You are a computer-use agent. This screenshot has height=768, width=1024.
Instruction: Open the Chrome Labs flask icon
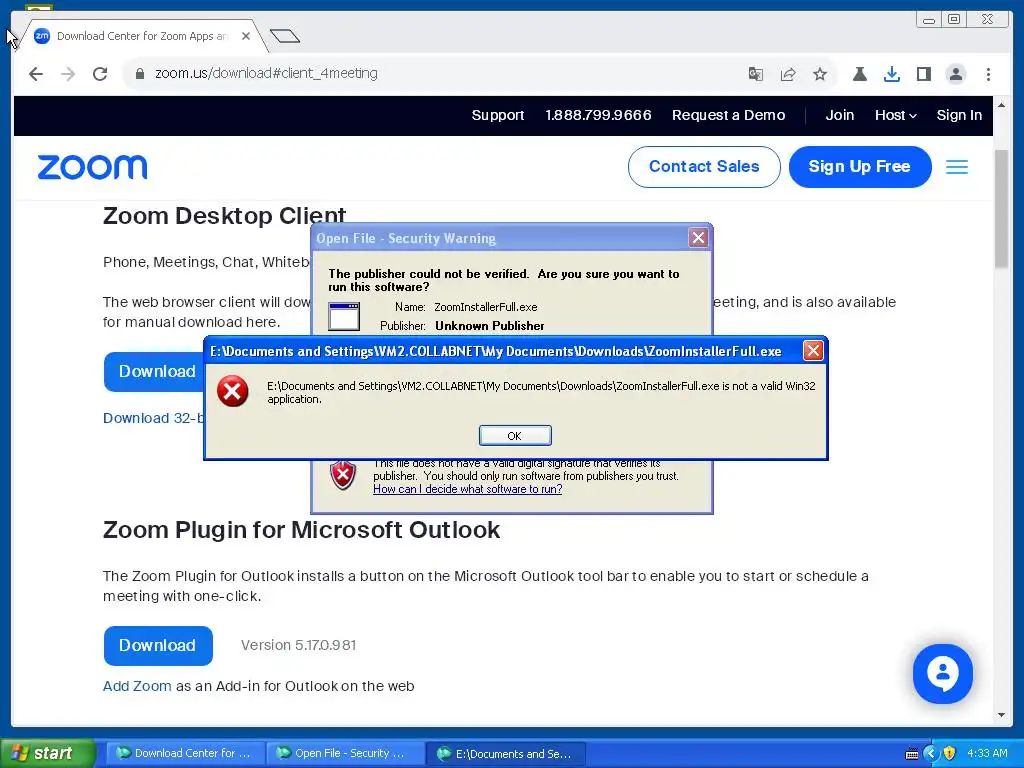(859, 74)
